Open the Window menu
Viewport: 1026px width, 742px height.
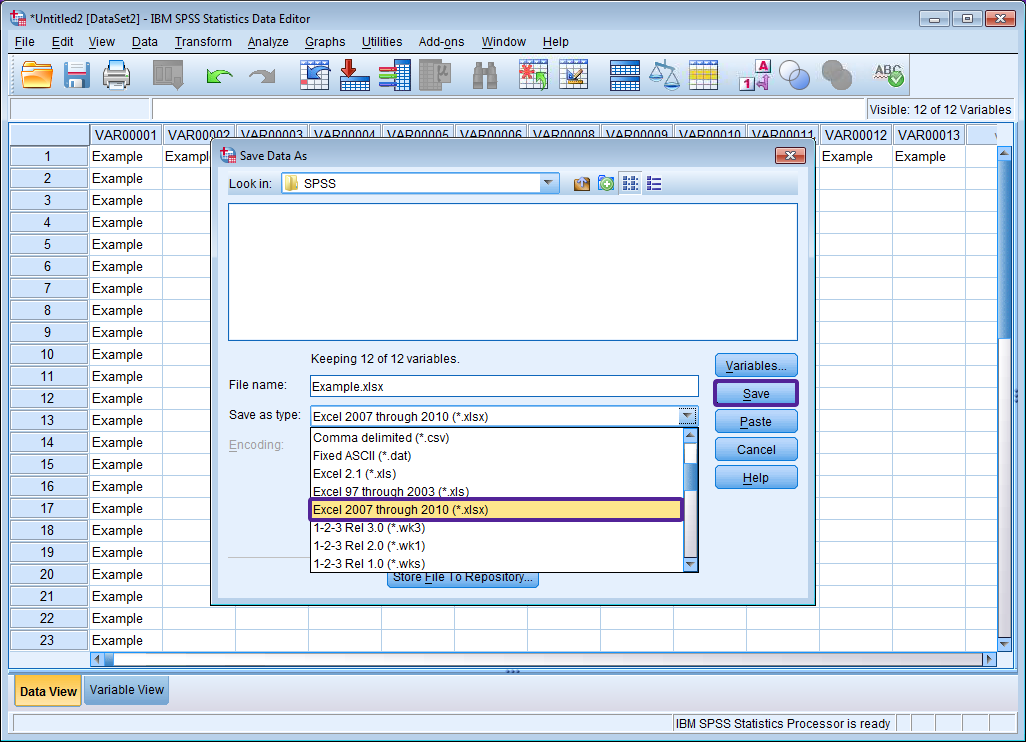[x=504, y=42]
